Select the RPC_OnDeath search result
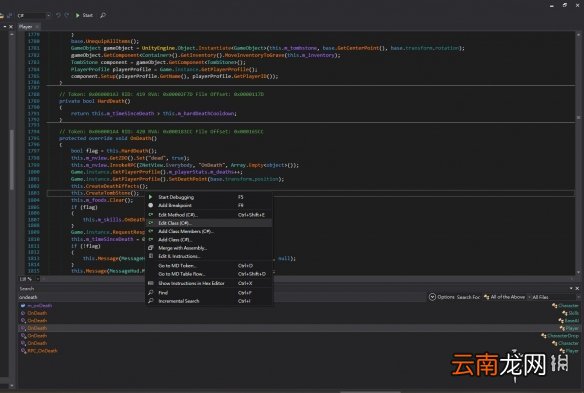 click(x=300, y=351)
